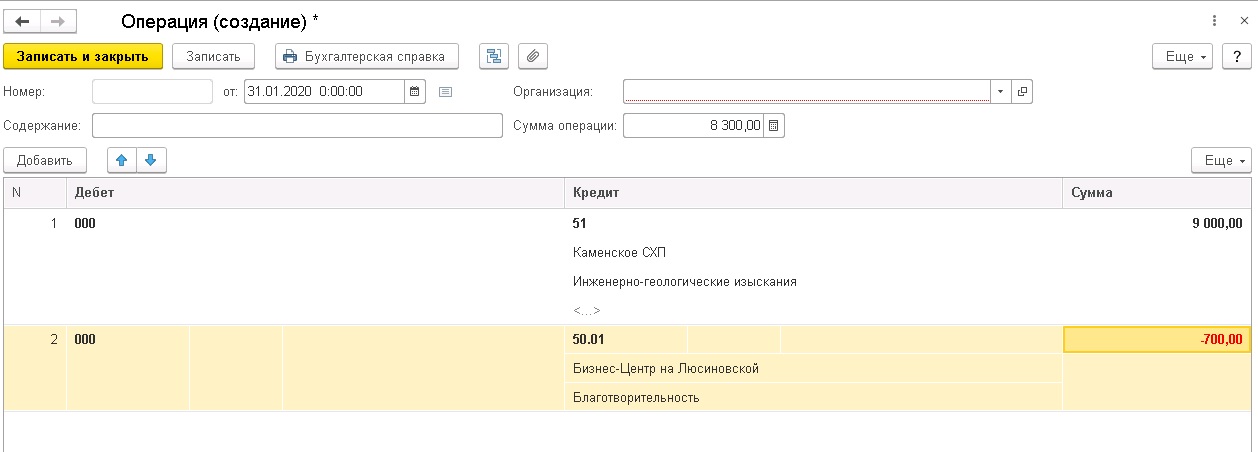Image resolution: width=1258 pixels, height=452 pixels.
Task: Open the table Еще menu
Action: coord(1221,160)
